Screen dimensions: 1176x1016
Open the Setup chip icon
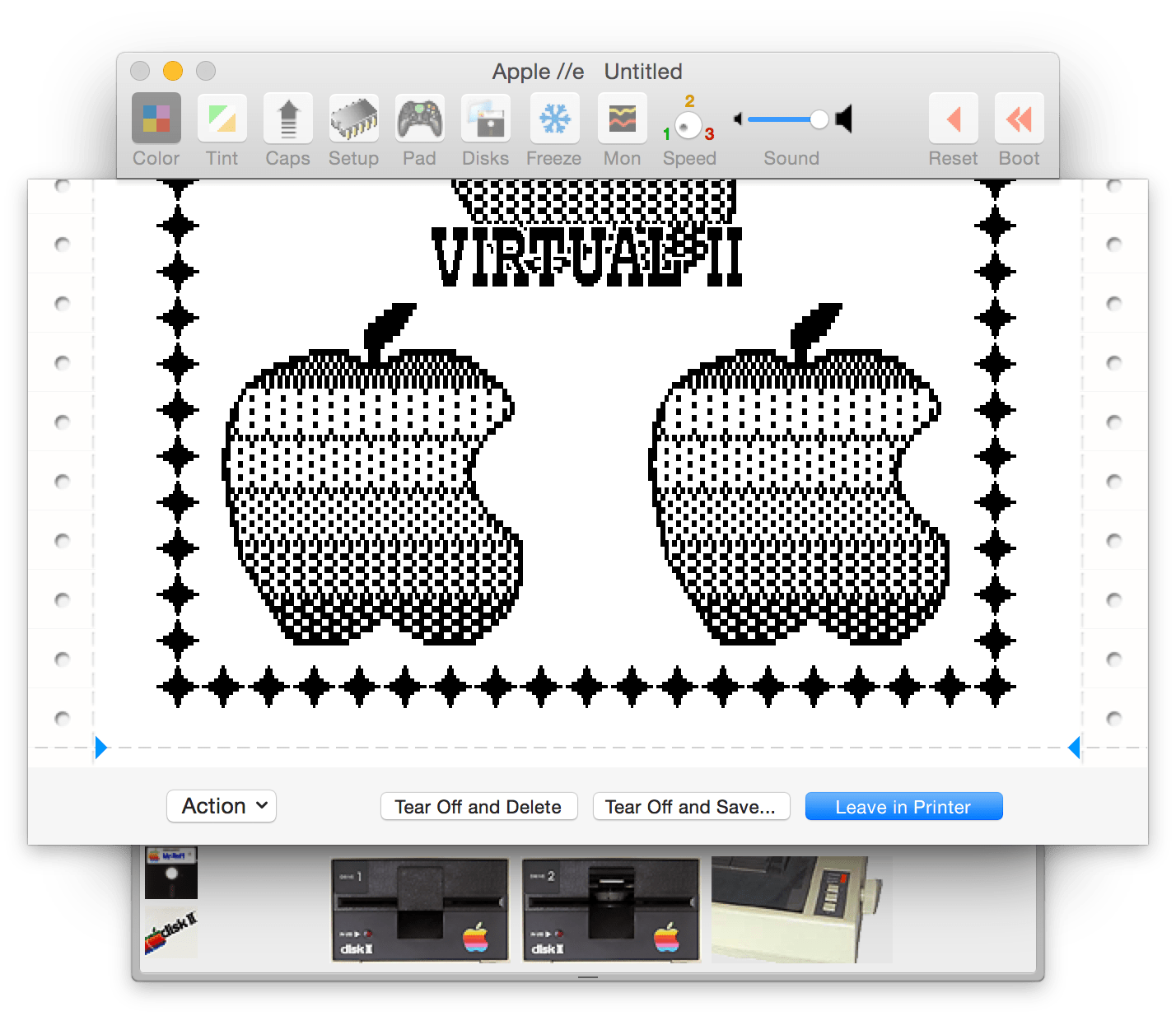(354, 119)
